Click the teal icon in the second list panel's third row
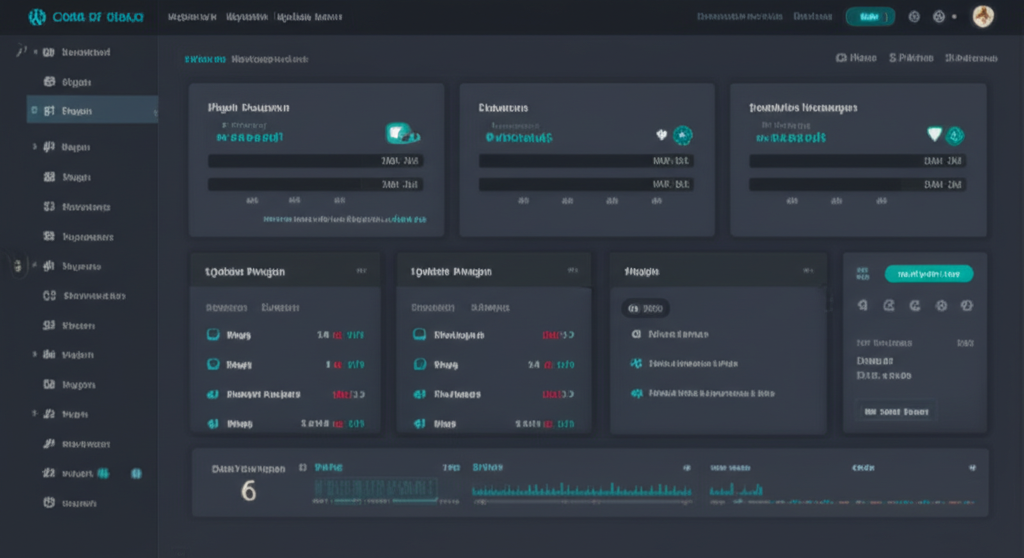Screen dimensions: 1024x558 tap(419, 394)
